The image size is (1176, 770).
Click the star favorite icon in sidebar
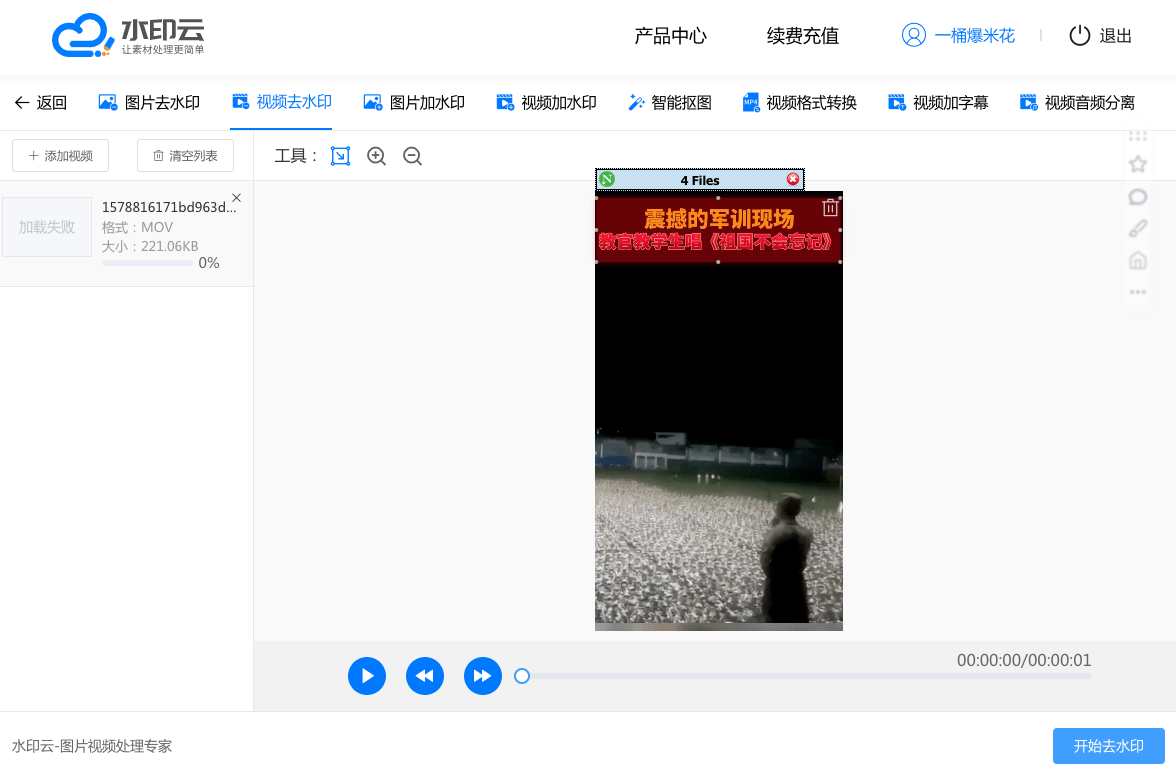[x=1138, y=164]
